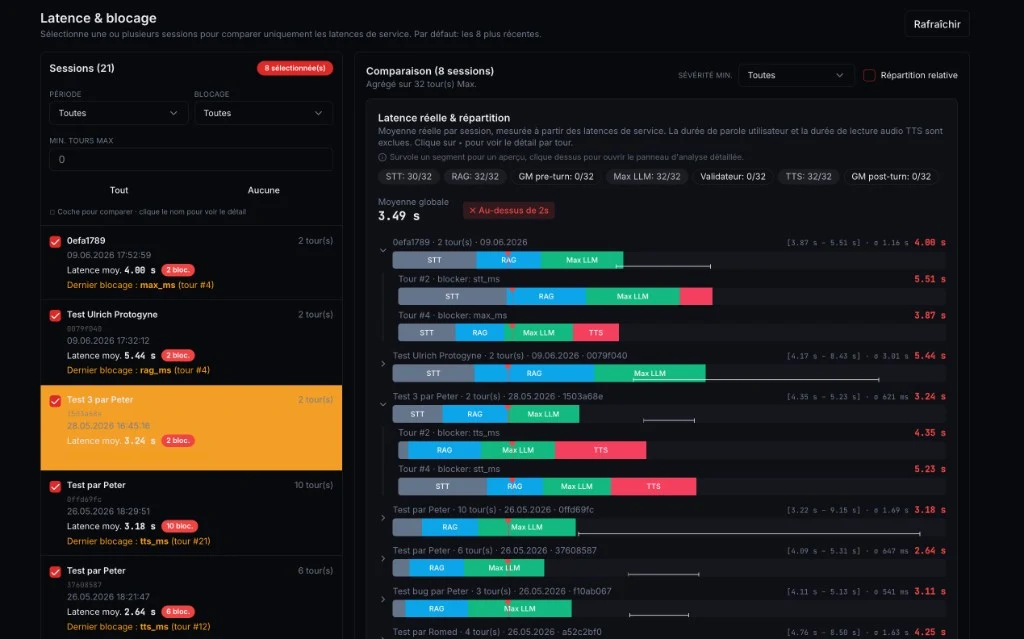1024x639 pixels.
Task: Collapse the 0efa1789 comparison row
Action: tap(383, 250)
